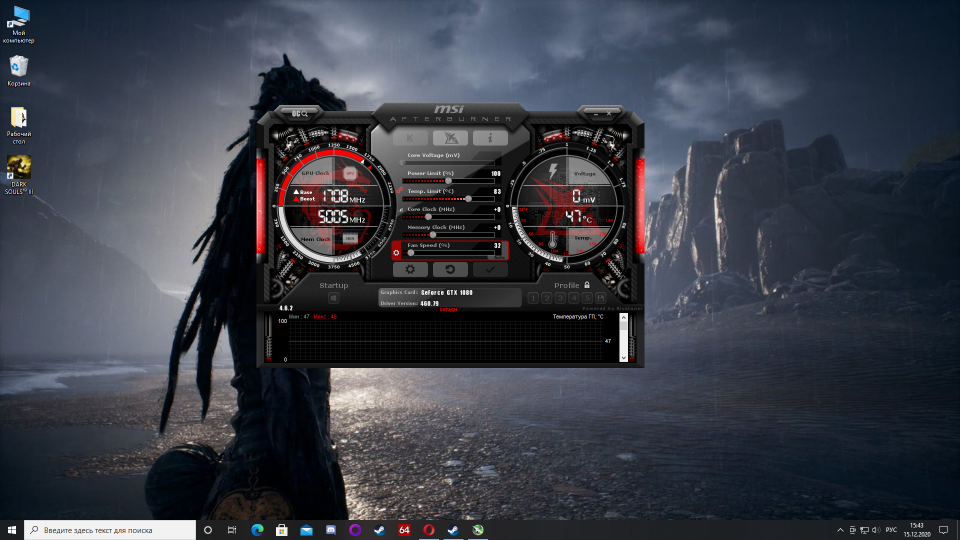The width and height of the screenshot is (960, 540).
Task: Click the Power Limit slider handle
Action: point(448,181)
